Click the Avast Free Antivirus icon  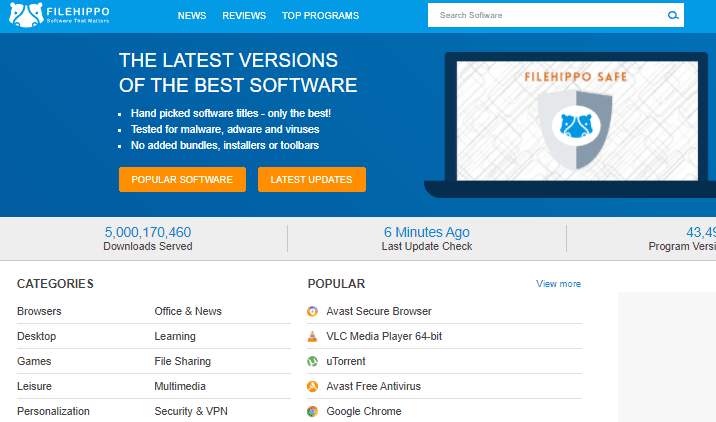pyautogui.click(x=312, y=386)
